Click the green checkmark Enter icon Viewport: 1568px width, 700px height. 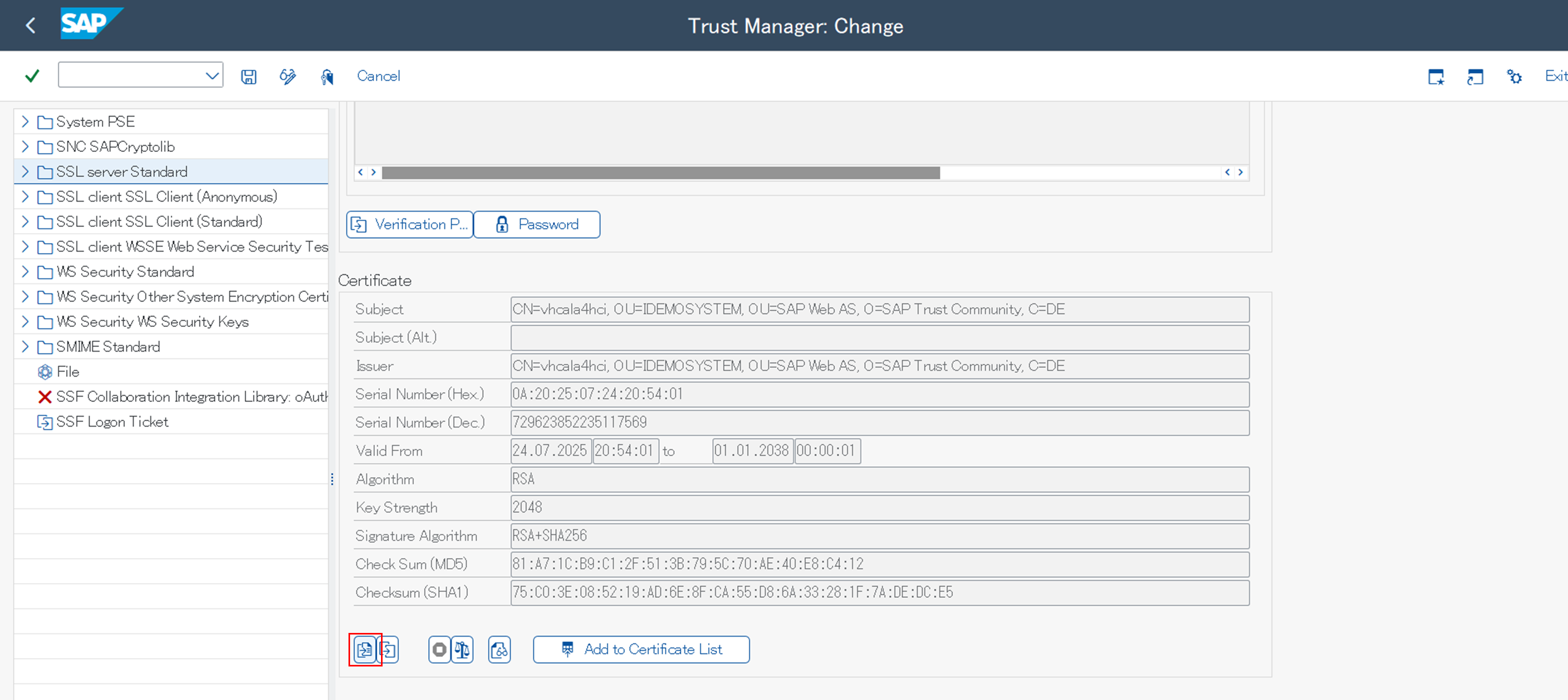click(x=31, y=76)
